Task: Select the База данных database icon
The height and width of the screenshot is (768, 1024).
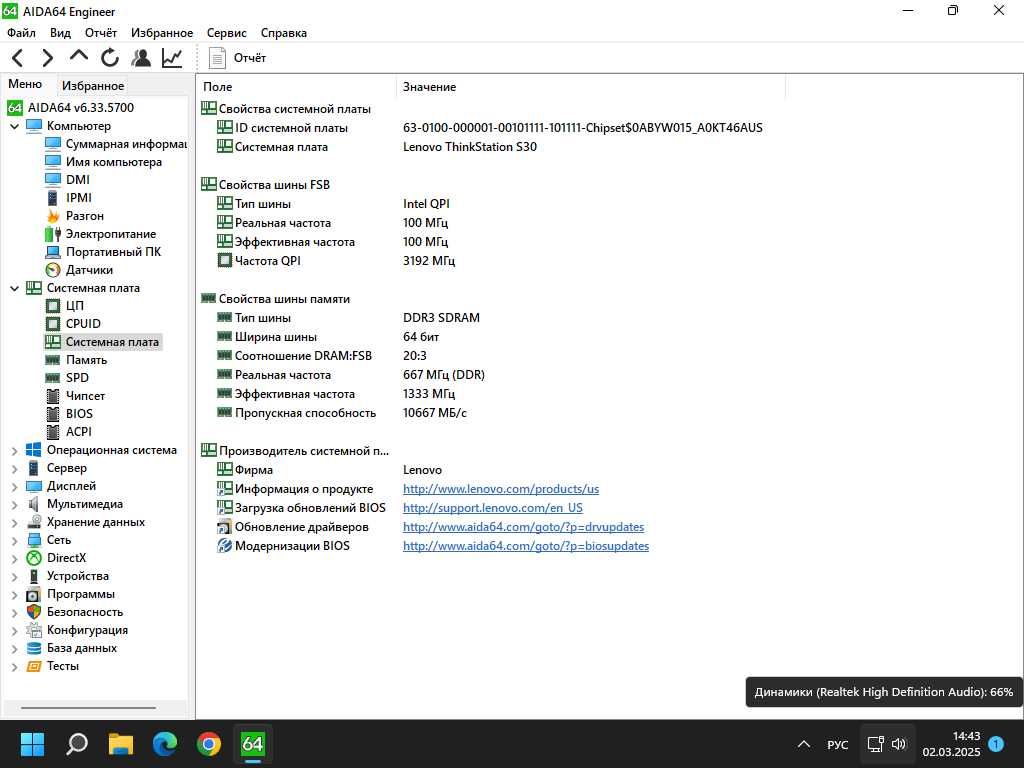Action: (x=34, y=648)
